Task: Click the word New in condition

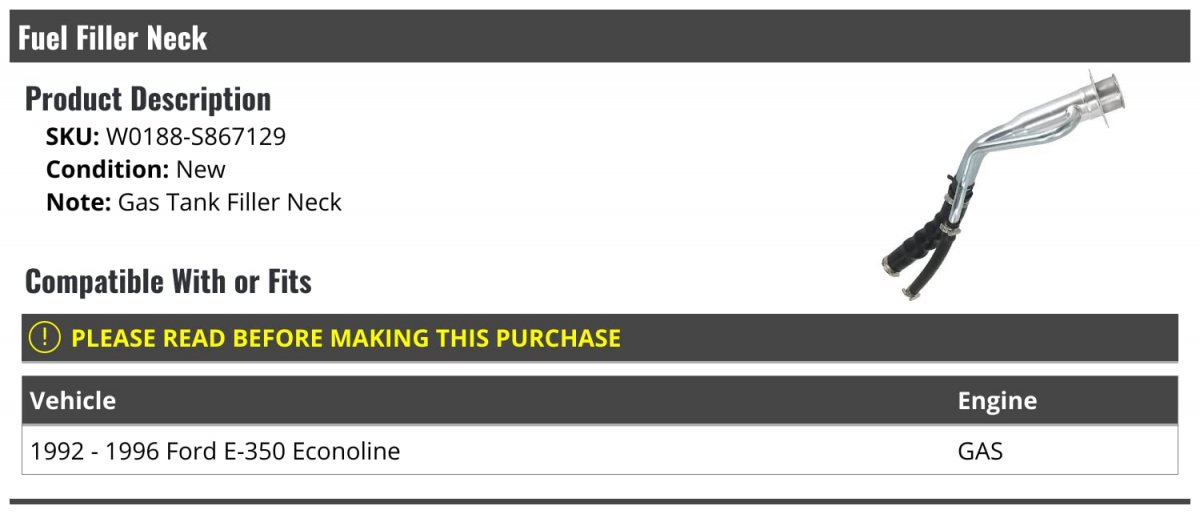Action: (x=201, y=169)
